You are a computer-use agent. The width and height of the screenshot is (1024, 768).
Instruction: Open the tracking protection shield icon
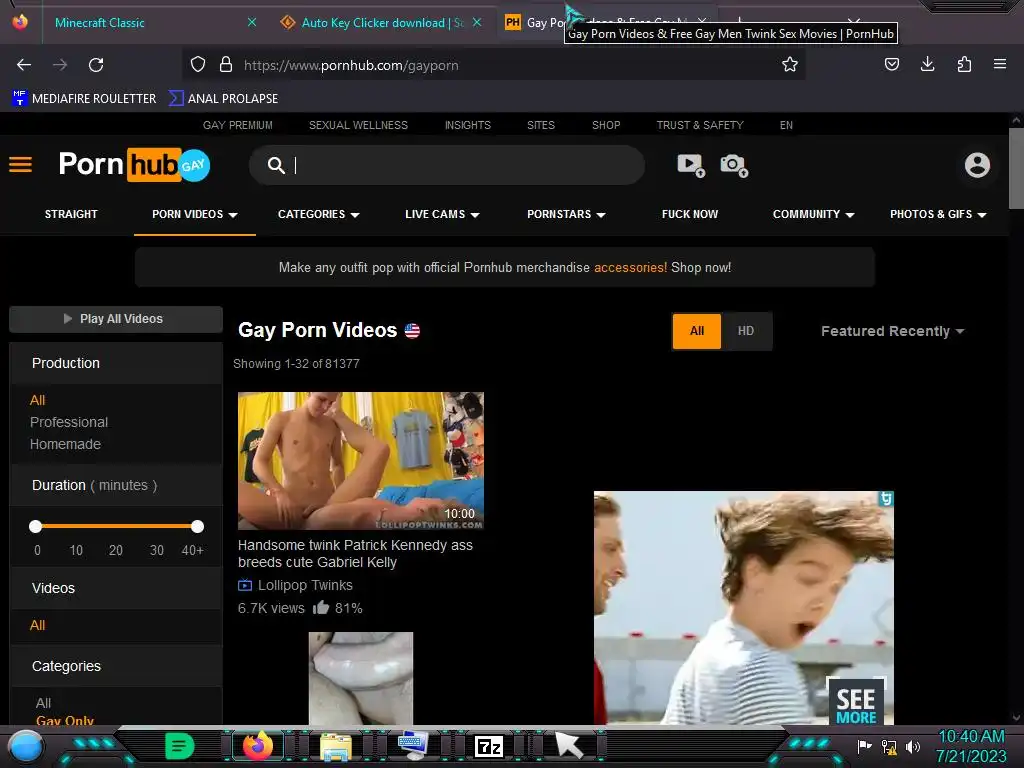[x=198, y=65]
